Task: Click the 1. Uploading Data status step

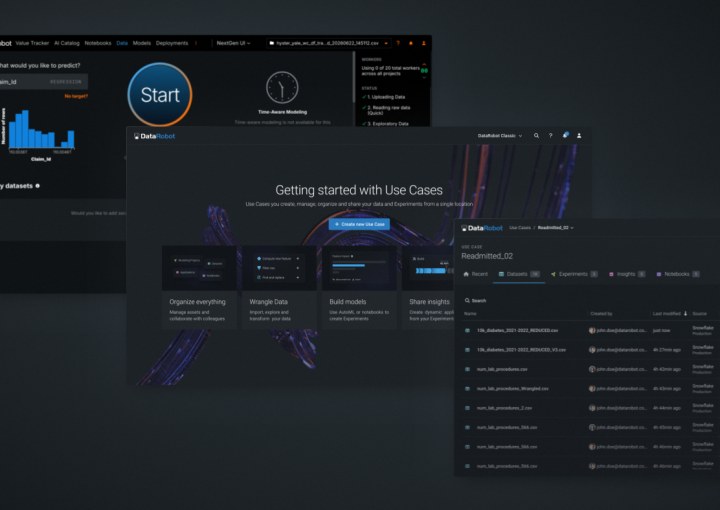Action: (386, 97)
